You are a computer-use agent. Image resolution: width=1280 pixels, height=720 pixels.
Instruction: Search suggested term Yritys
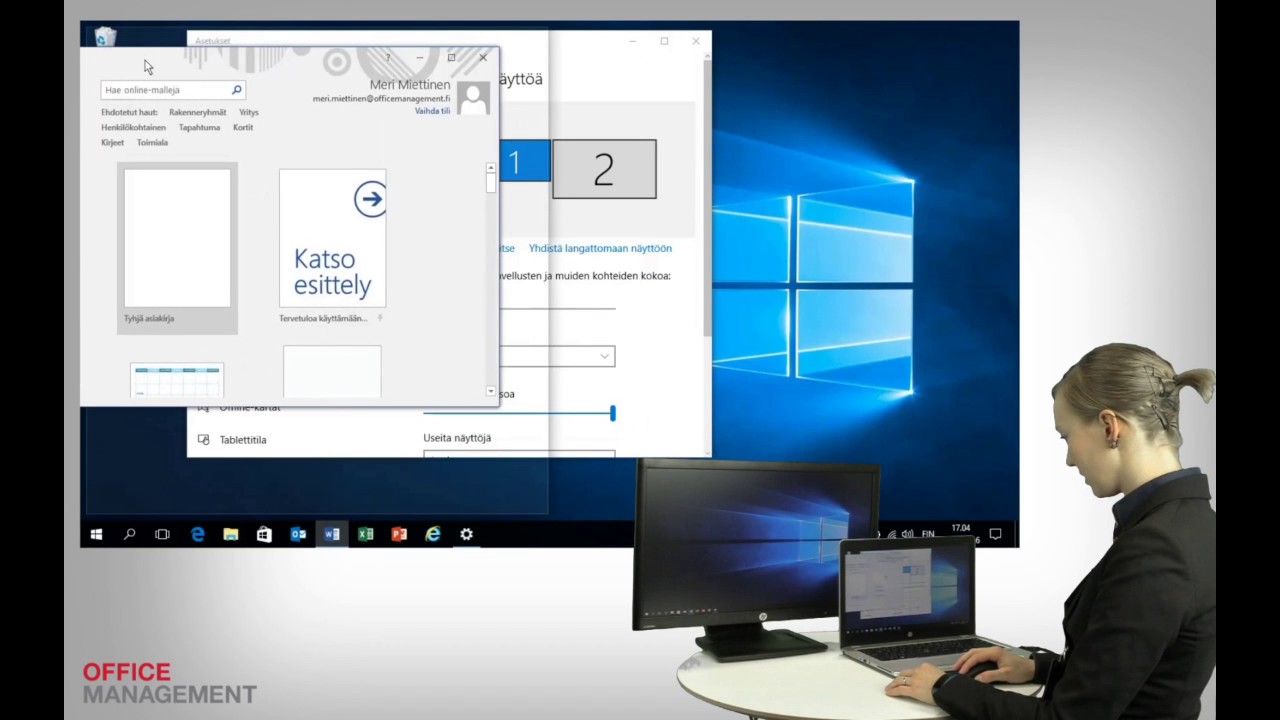pos(249,113)
